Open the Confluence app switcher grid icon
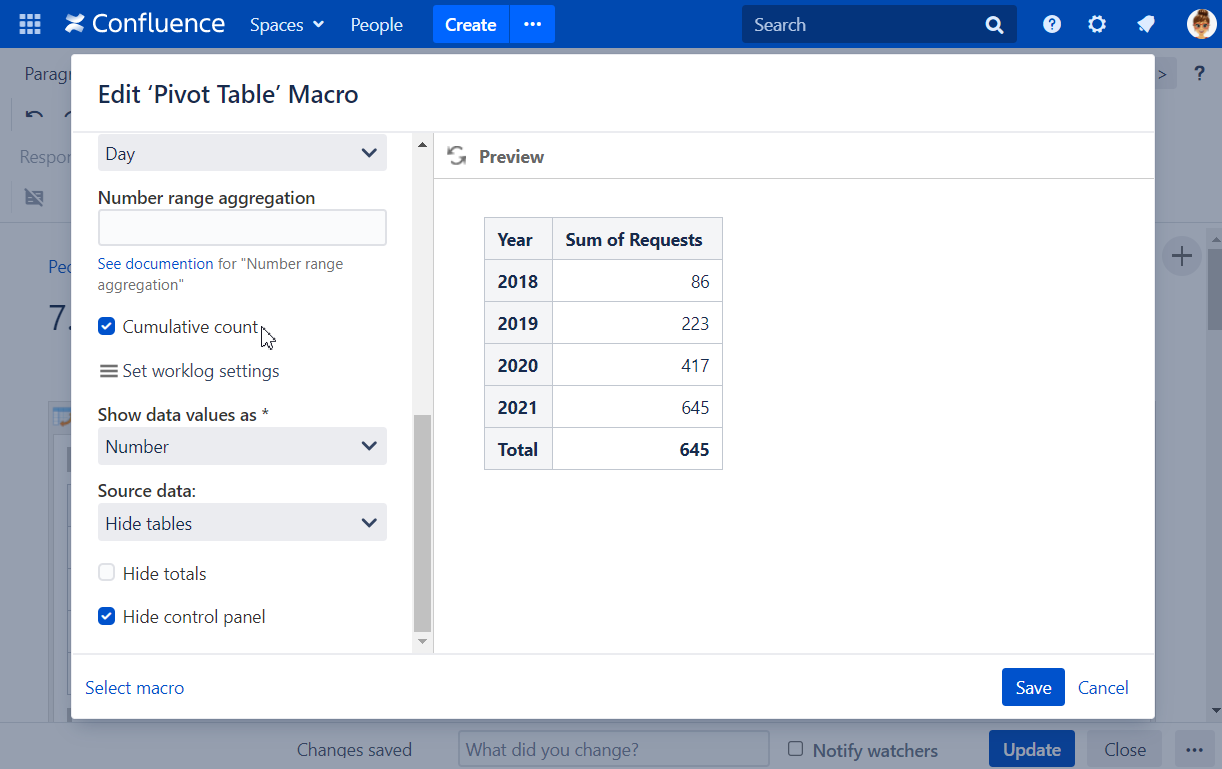The width and height of the screenshot is (1222, 769). pos(30,24)
